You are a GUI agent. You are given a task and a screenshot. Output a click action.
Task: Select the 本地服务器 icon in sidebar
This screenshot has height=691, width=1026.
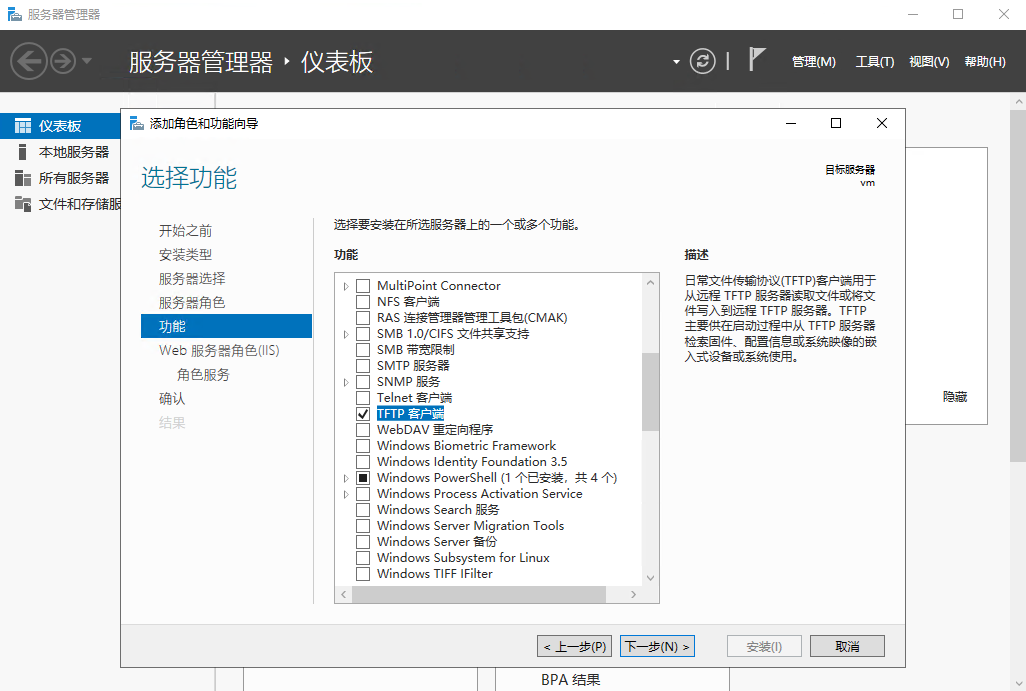point(23,152)
